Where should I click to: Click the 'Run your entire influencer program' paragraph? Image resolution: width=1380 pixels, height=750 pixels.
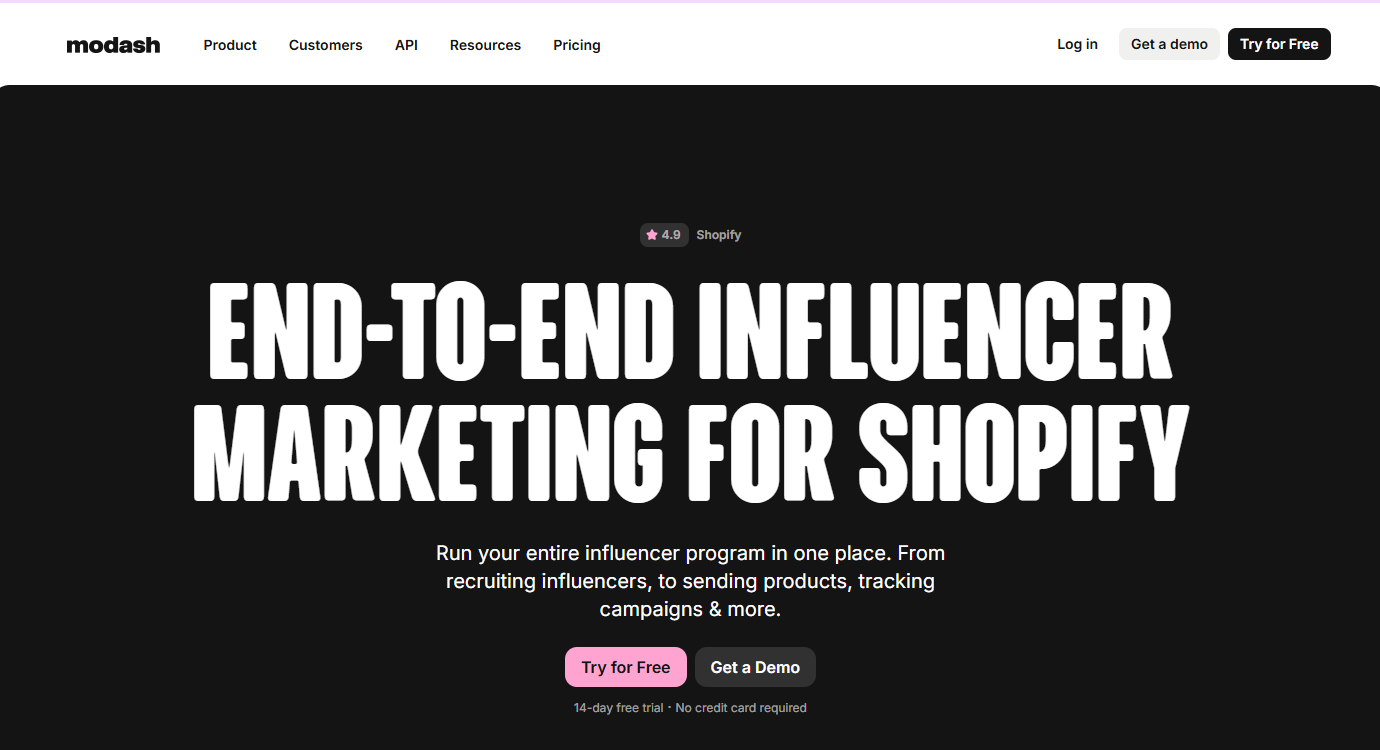click(x=690, y=581)
